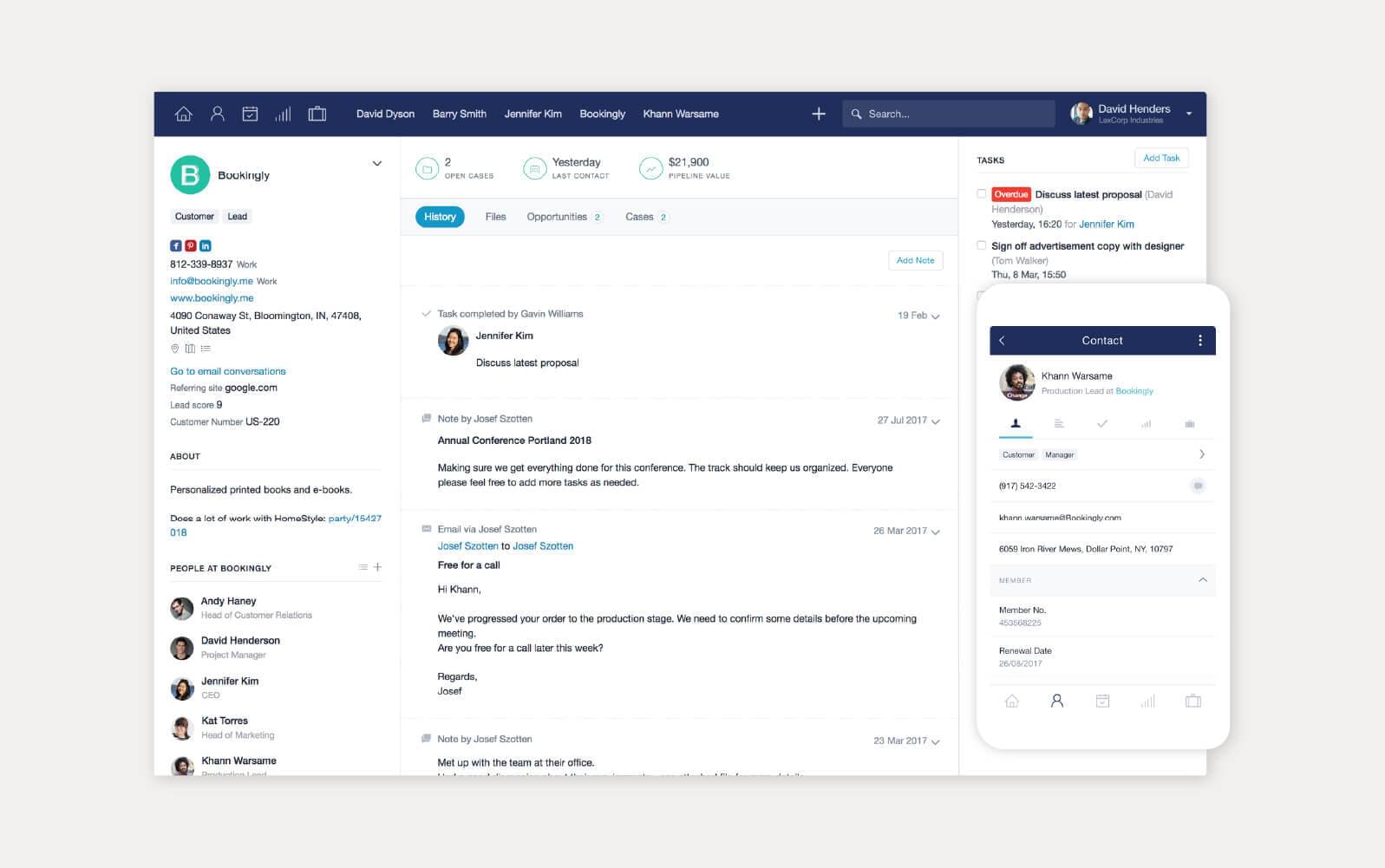Open the David Henders account dropdown

[1188, 114]
